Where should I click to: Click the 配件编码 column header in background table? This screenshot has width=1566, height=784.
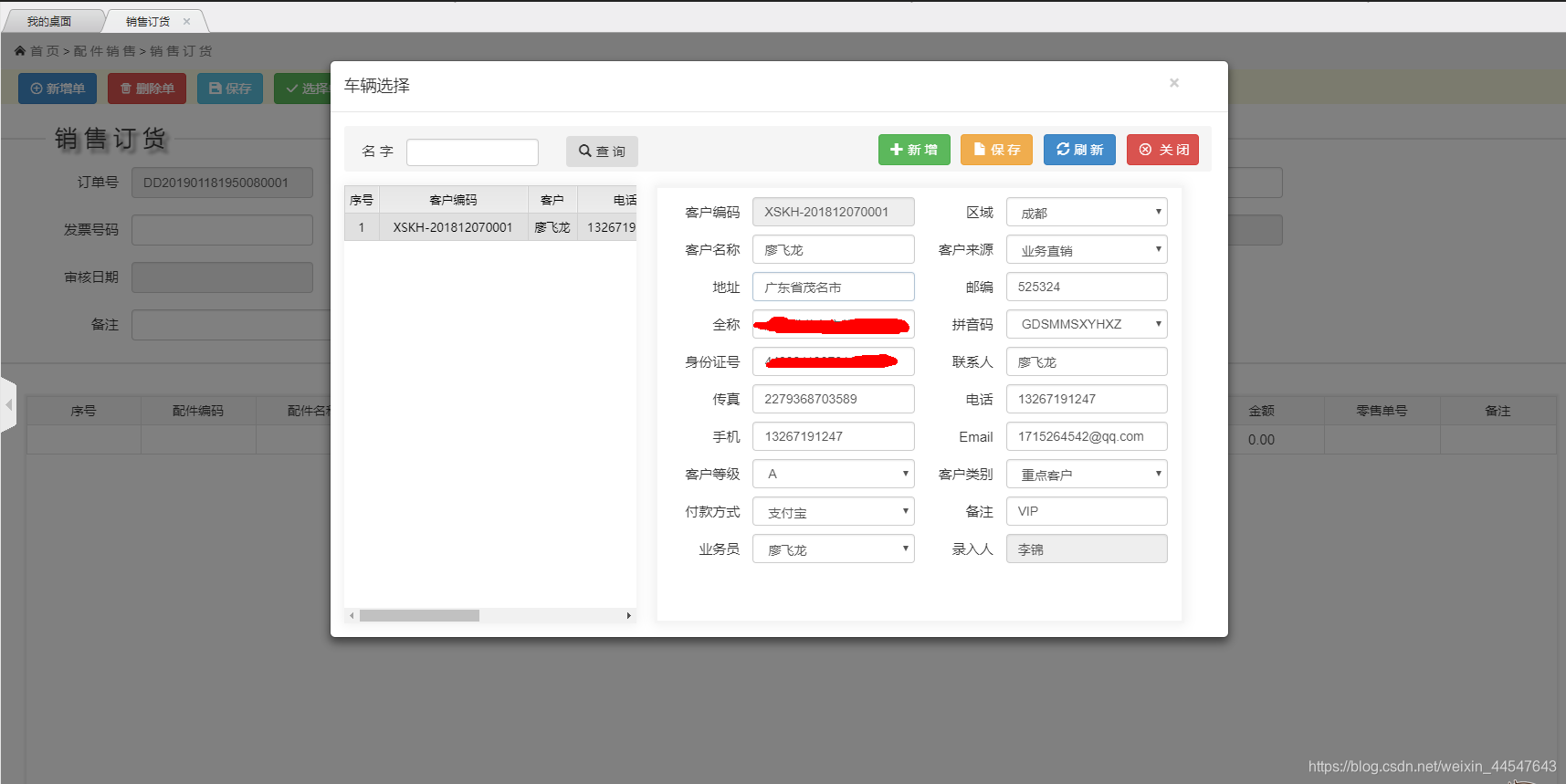[x=198, y=411]
